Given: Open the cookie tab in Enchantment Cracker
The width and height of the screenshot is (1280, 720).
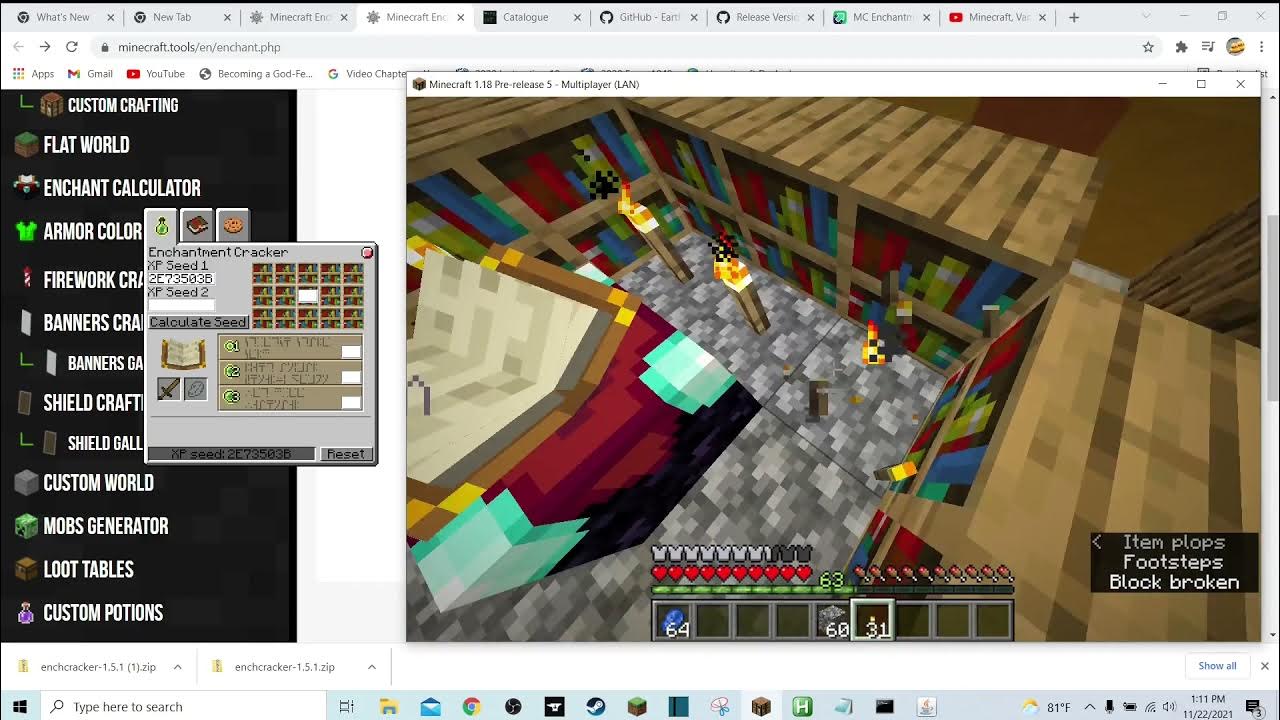Looking at the screenshot, I should [232, 226].
